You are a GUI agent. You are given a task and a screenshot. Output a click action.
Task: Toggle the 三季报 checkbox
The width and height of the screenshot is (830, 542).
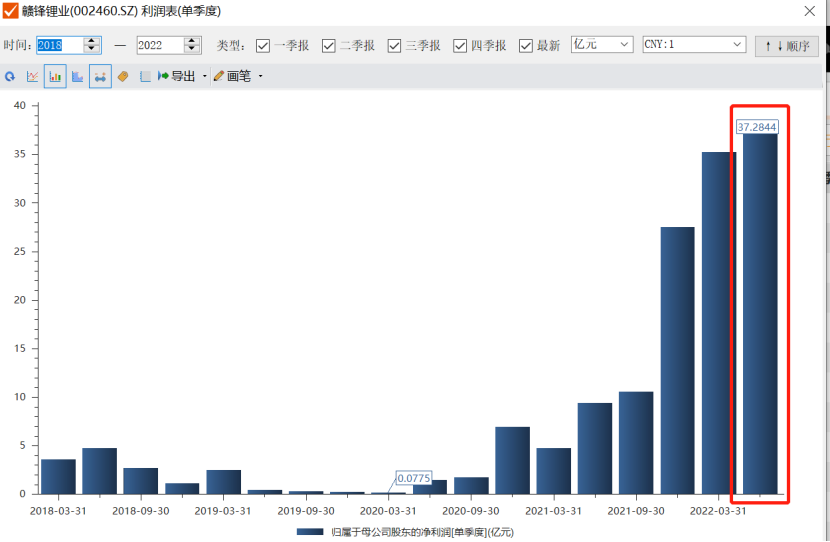pyautogui.click(x=394, y=45)
